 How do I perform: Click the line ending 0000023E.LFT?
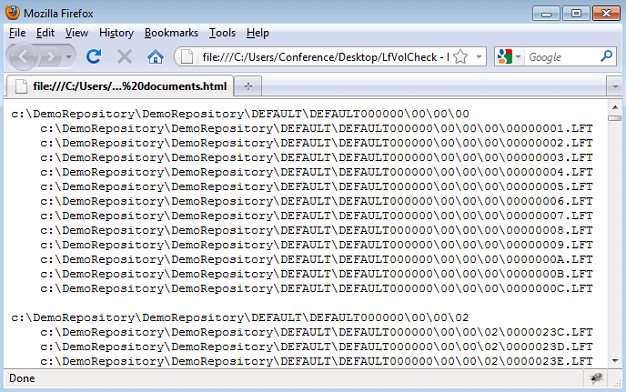click(x=317, y=361)
